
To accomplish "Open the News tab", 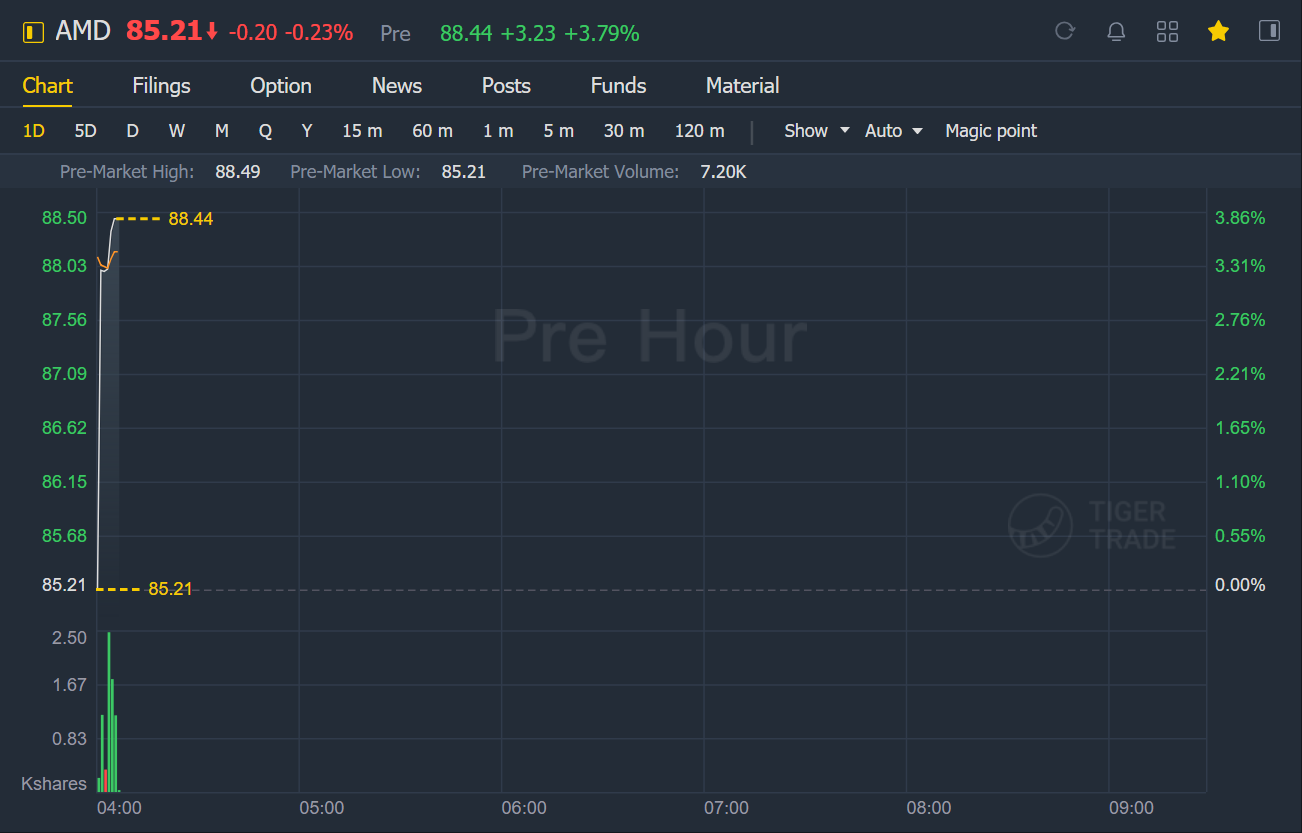I will [397, 86].
